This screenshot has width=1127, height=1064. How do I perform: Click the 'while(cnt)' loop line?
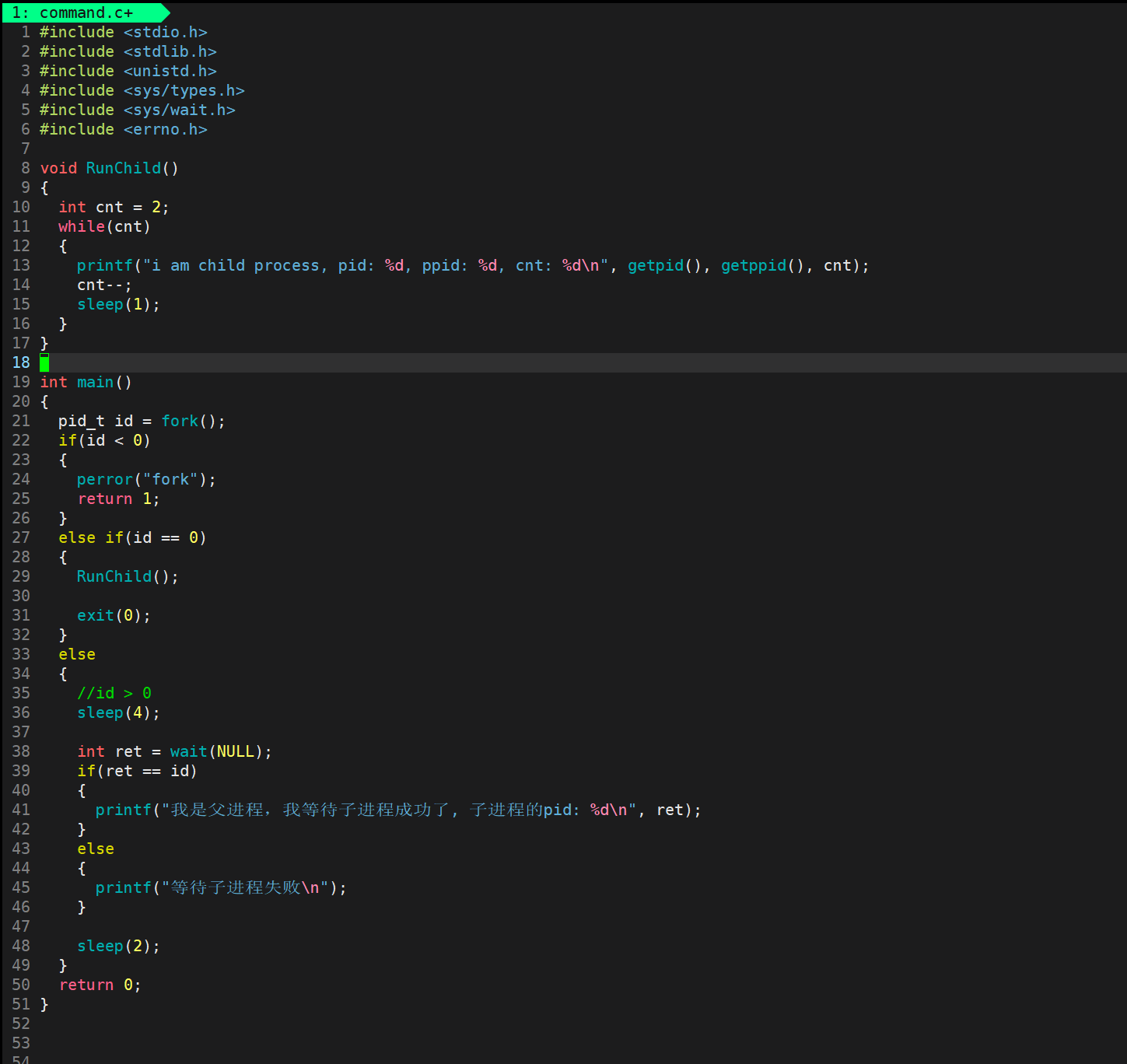[104, 226]
